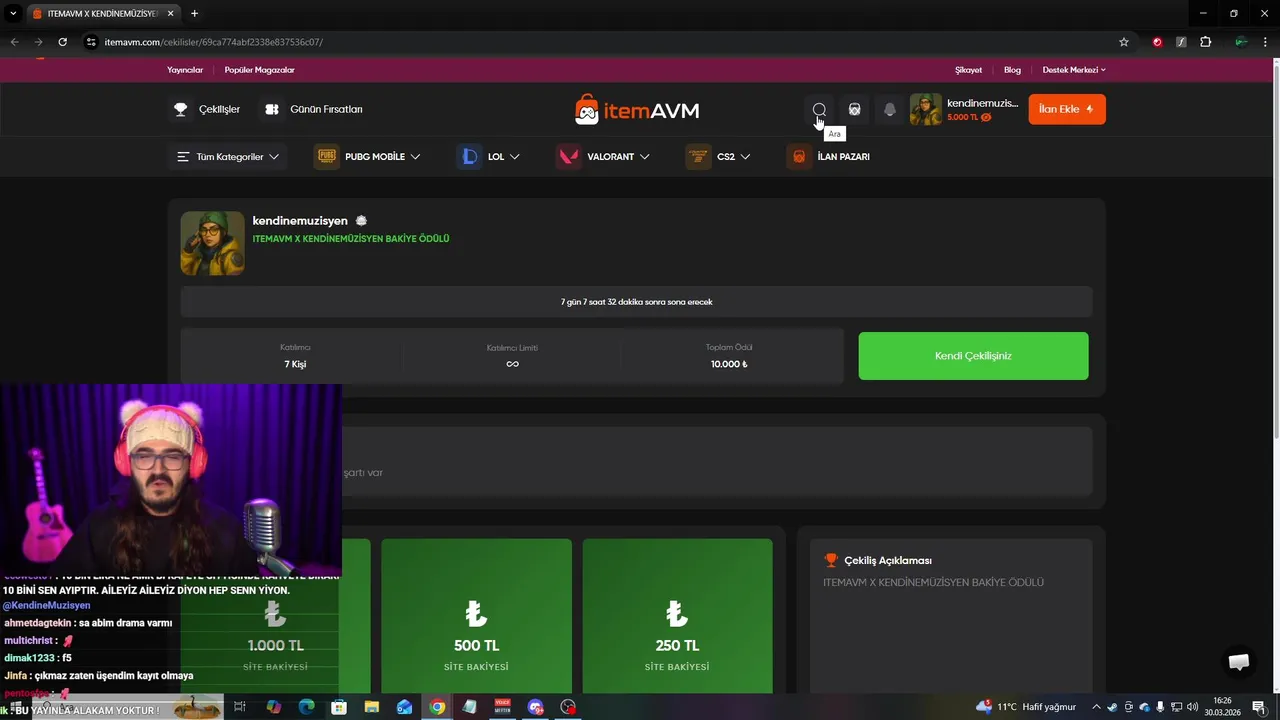Screen dimensions: 1280x720
Task: Open the Chrome three-dot menu
Action: coord(1264,42)
